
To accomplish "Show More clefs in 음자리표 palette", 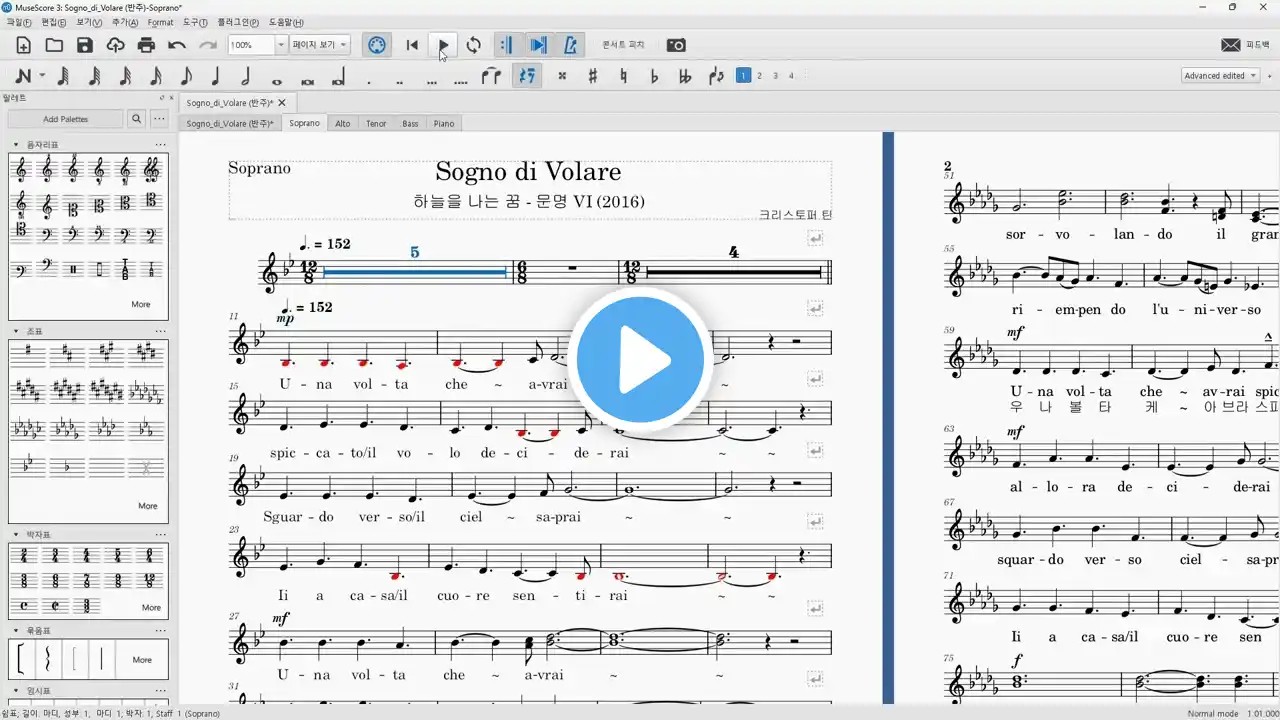I will 141,304.
